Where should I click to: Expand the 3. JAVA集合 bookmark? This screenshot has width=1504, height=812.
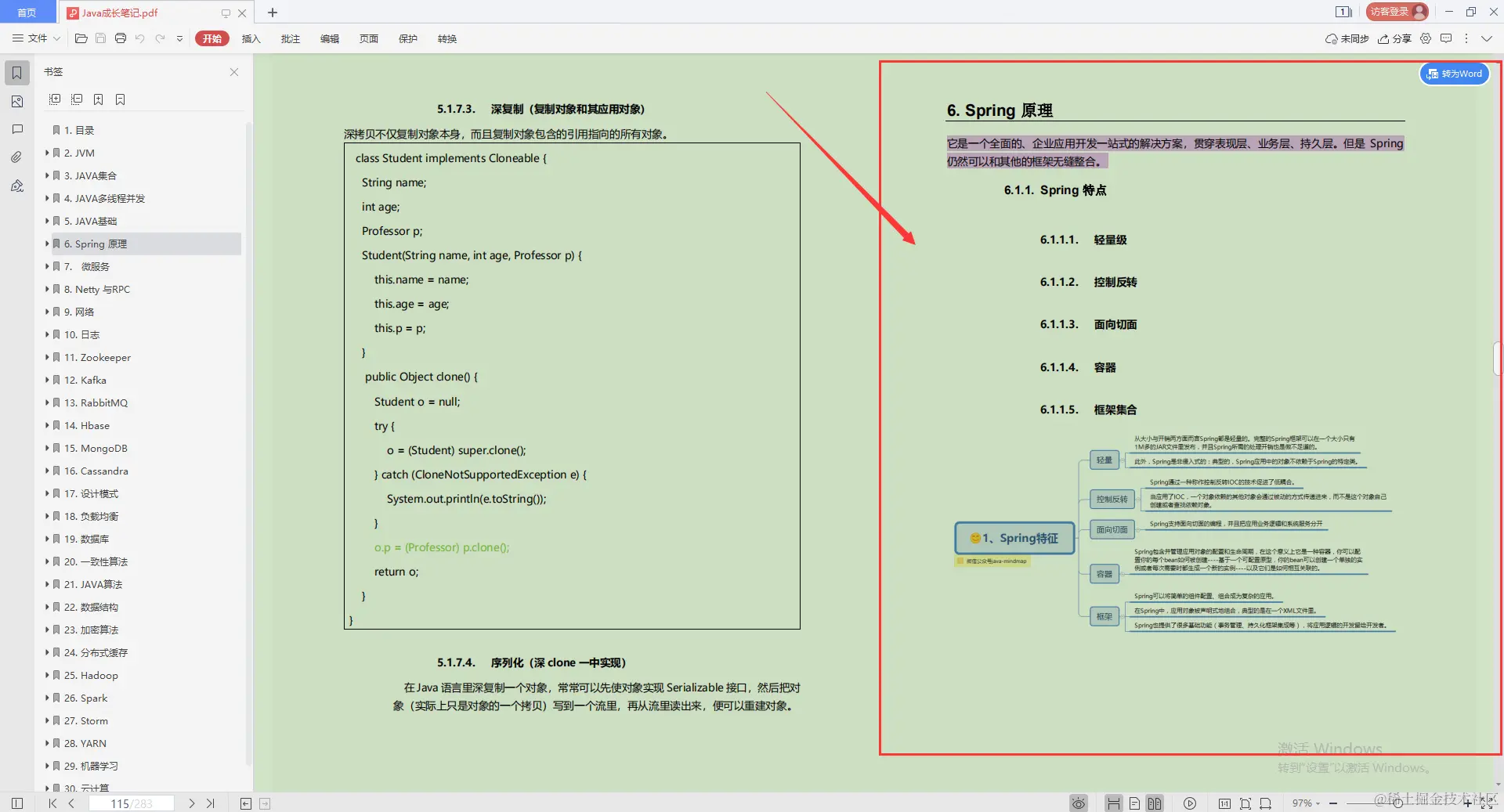pyautogui.click(x=47, y=175)
